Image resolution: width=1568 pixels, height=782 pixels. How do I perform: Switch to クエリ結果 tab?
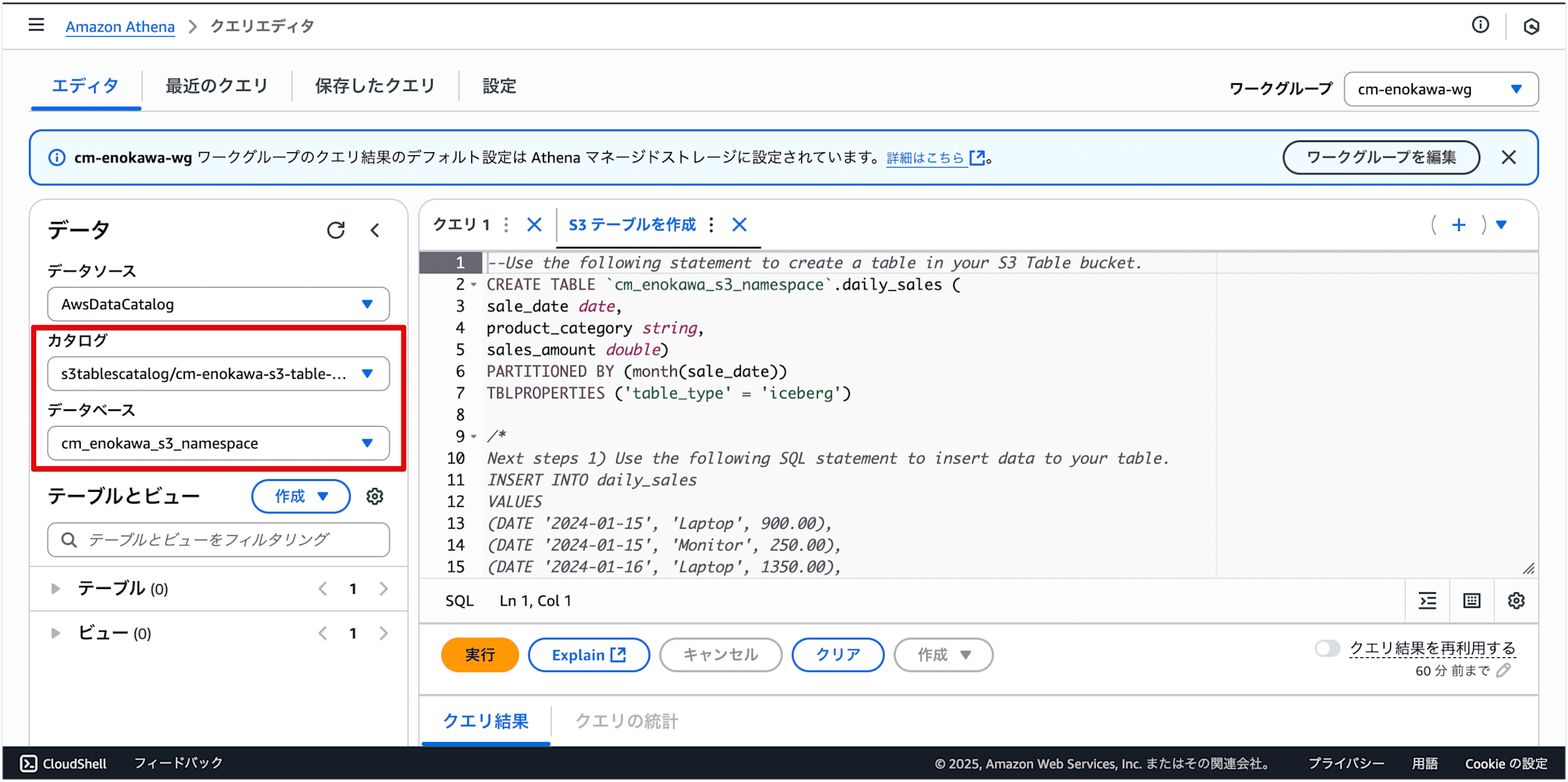486,722
